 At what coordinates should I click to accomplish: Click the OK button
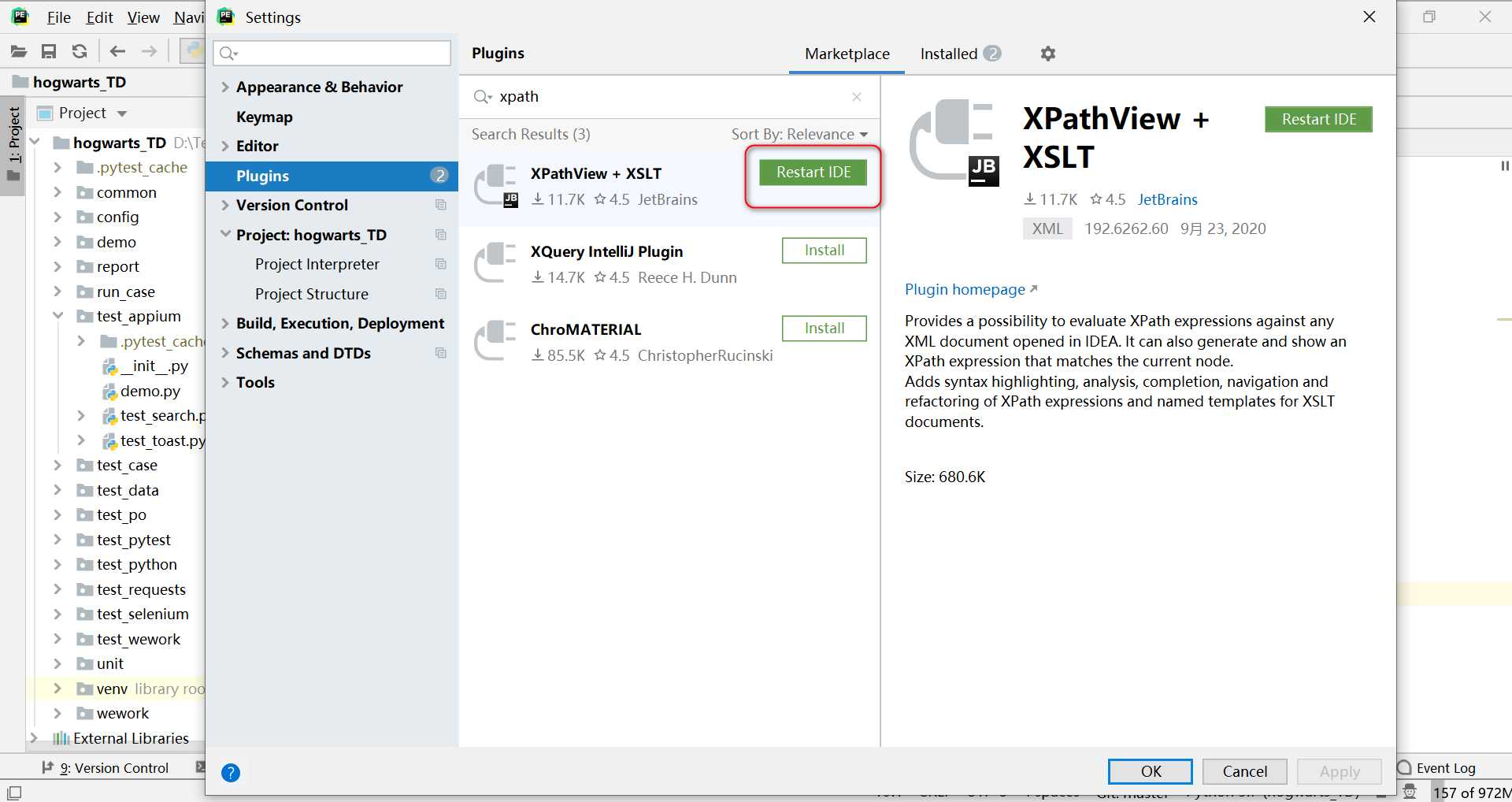pyautogui.click(x=1150, y=771)
